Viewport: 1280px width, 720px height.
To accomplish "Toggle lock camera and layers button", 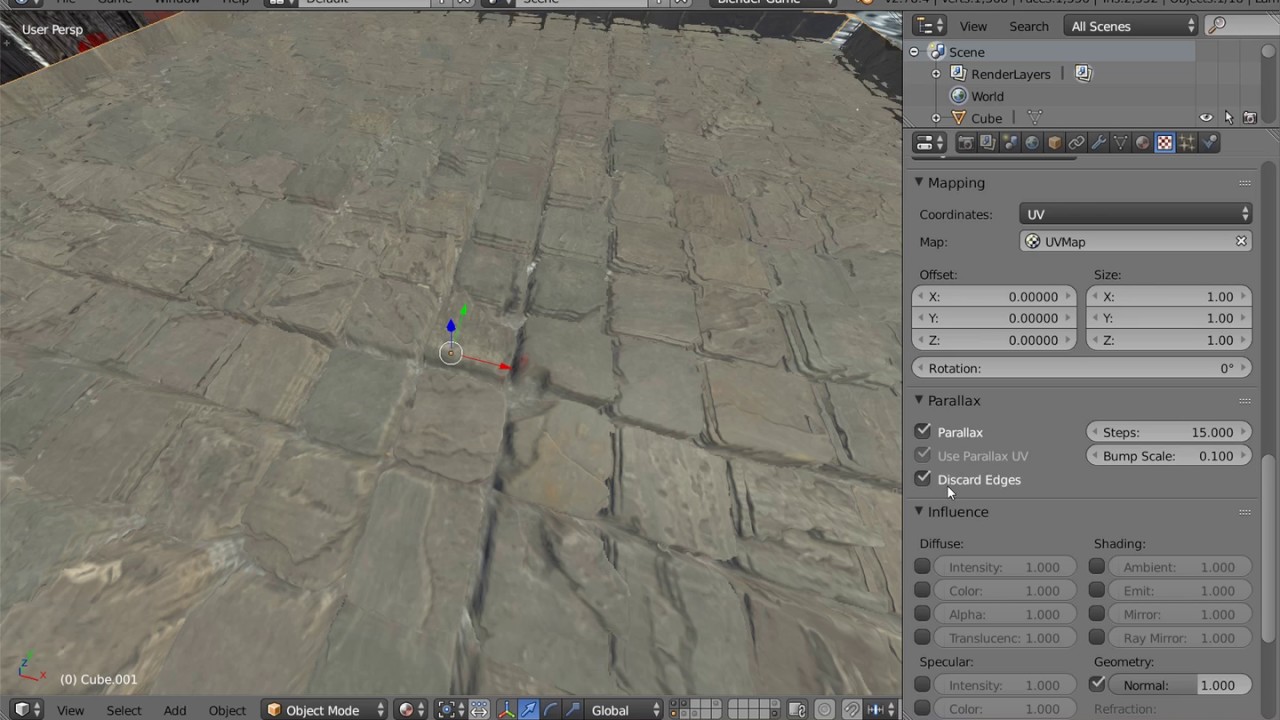I will pyautogui.click(x=798, y=710).
